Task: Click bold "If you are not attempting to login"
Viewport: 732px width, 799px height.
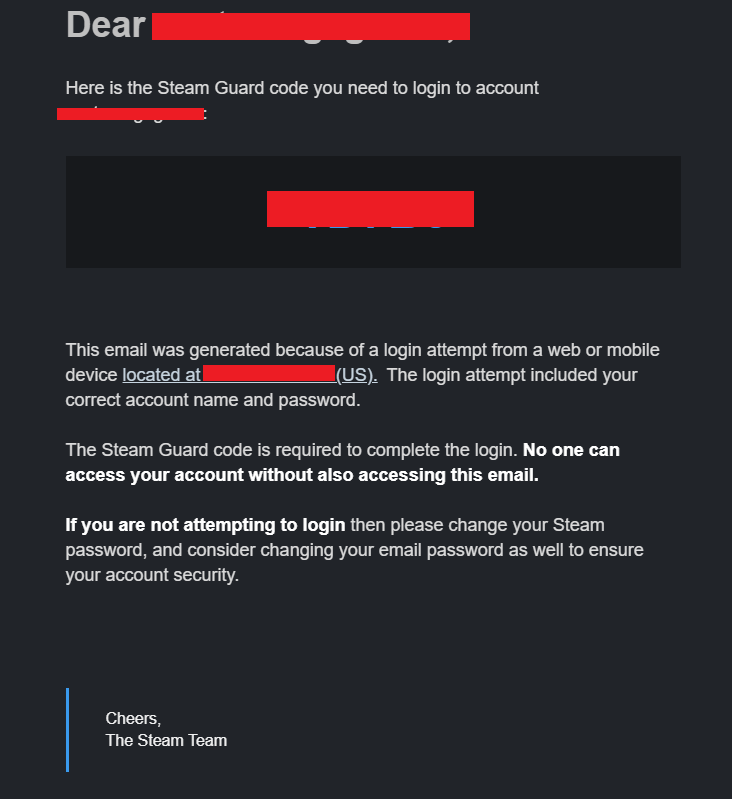Action: [205, 525]
